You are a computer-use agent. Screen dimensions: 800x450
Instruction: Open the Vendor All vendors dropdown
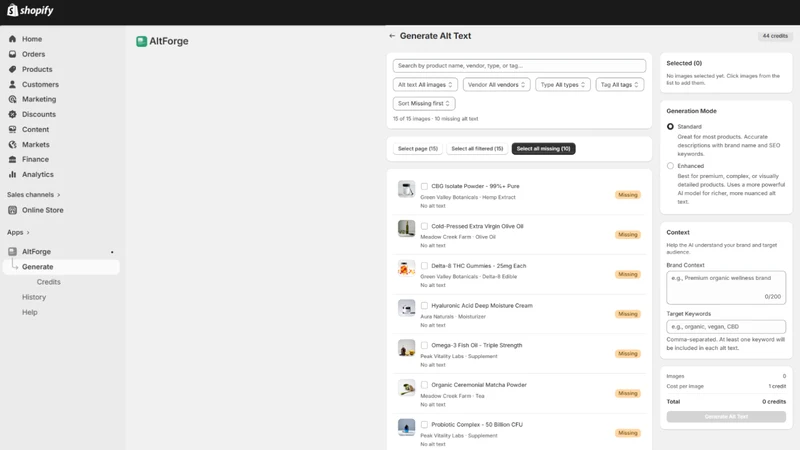tap(496, 85)
